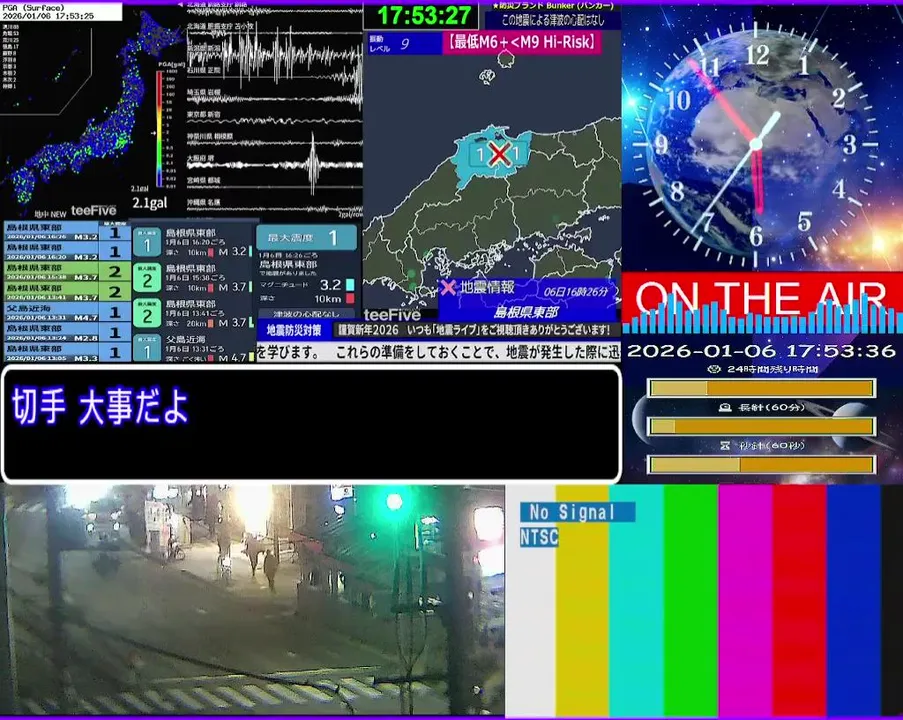
Task: Click the 最低M6+<M9 Hi-Risk banner
Action: (x=522, y=43)
